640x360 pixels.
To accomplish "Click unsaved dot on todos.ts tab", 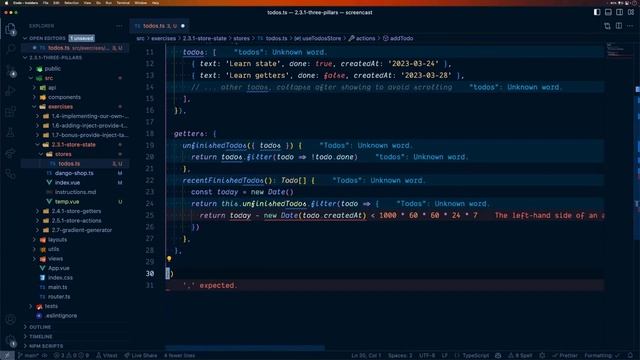I will [x=183, y=26].
